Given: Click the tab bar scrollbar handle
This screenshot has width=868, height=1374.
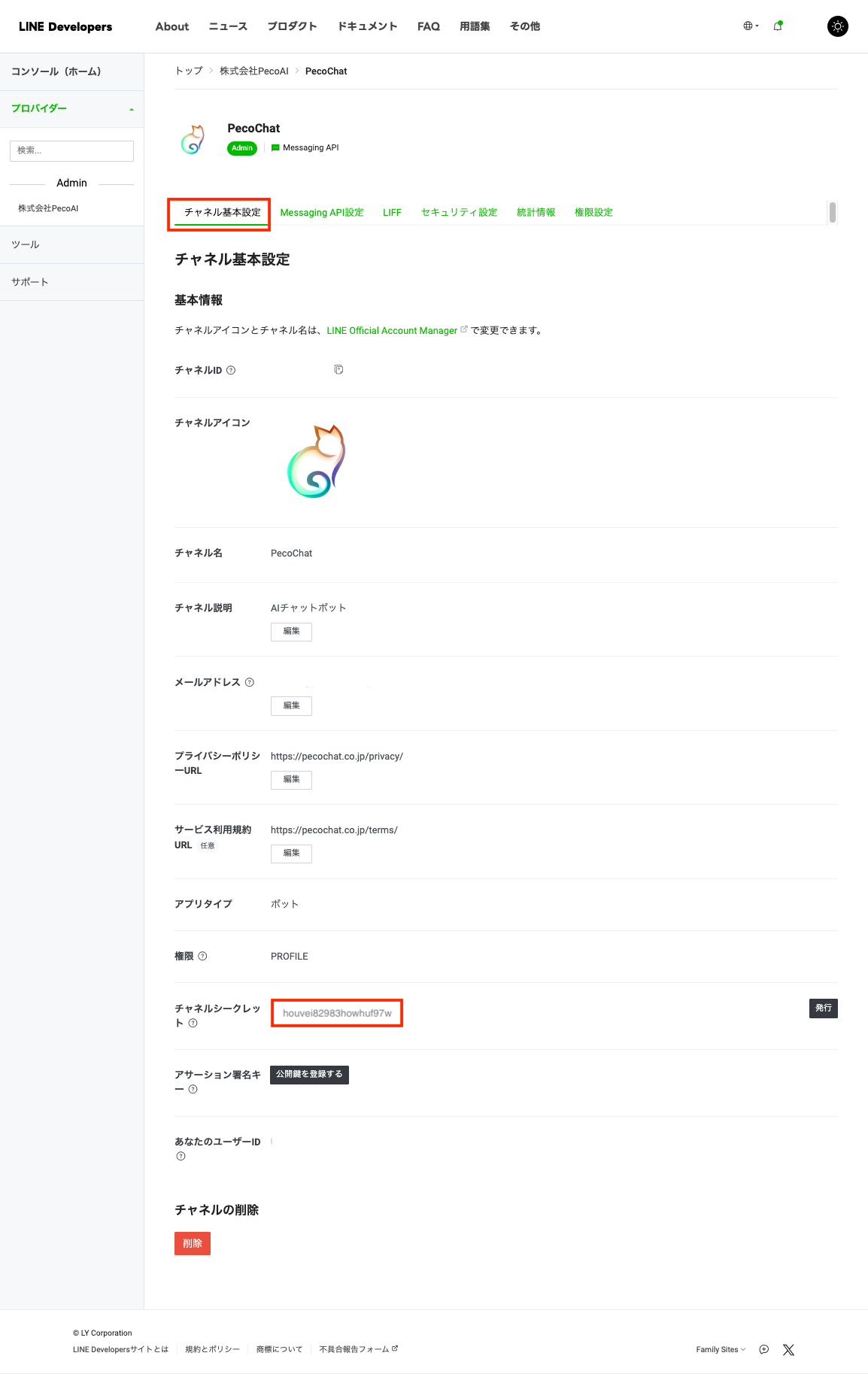Looking at the screenshot, I should coord(832,212).
